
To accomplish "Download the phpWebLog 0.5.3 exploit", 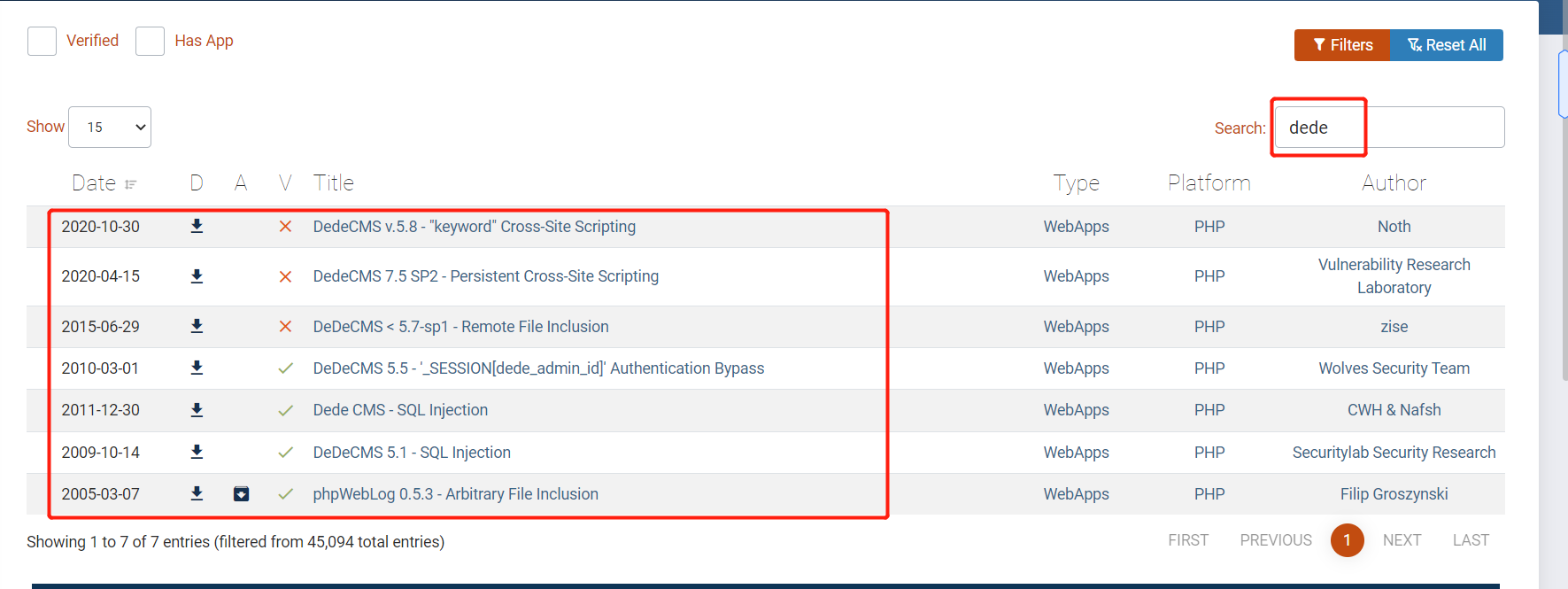I will click(197, 494).
